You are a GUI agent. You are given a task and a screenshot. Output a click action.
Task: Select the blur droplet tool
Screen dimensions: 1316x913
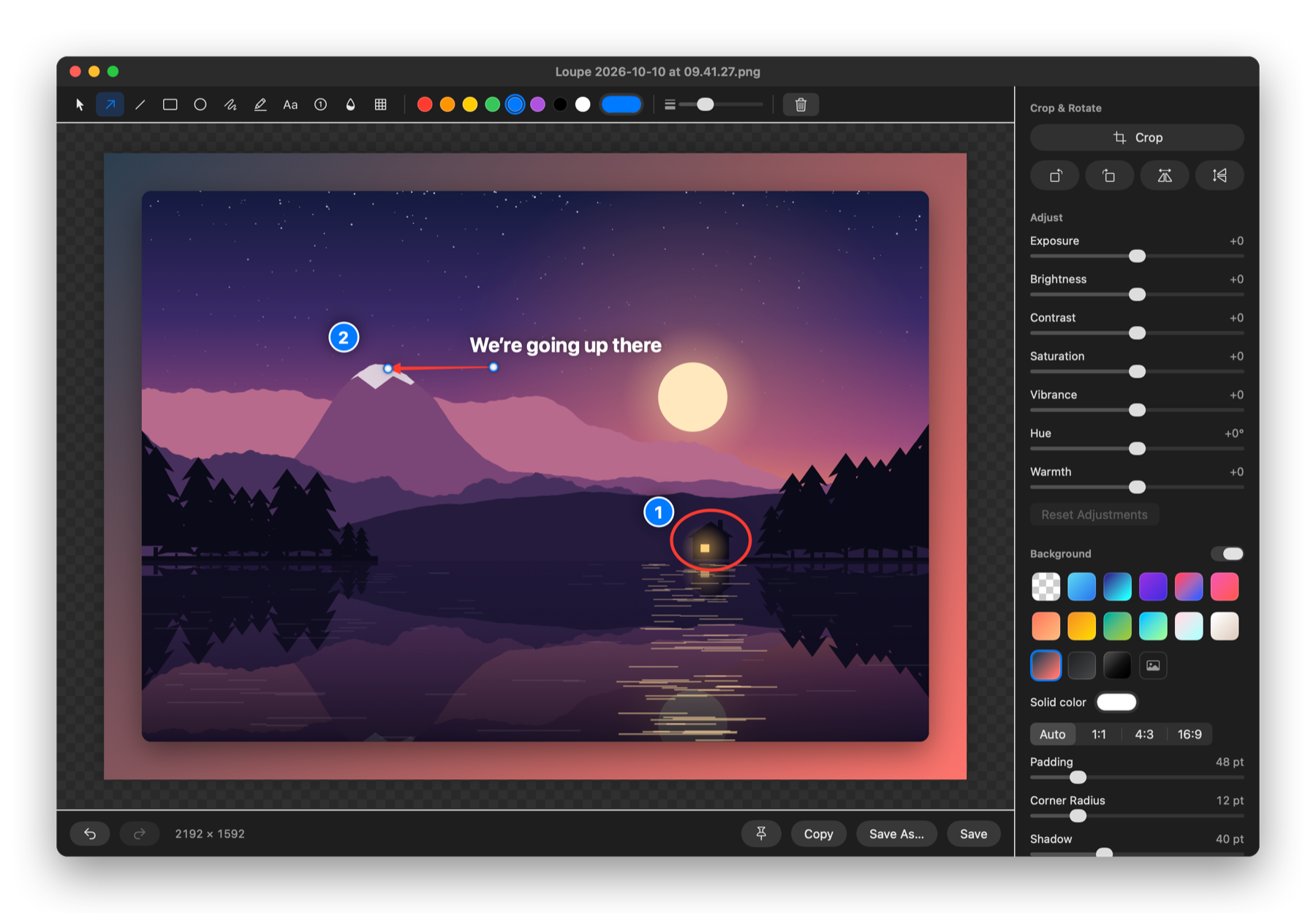(350, 105)
